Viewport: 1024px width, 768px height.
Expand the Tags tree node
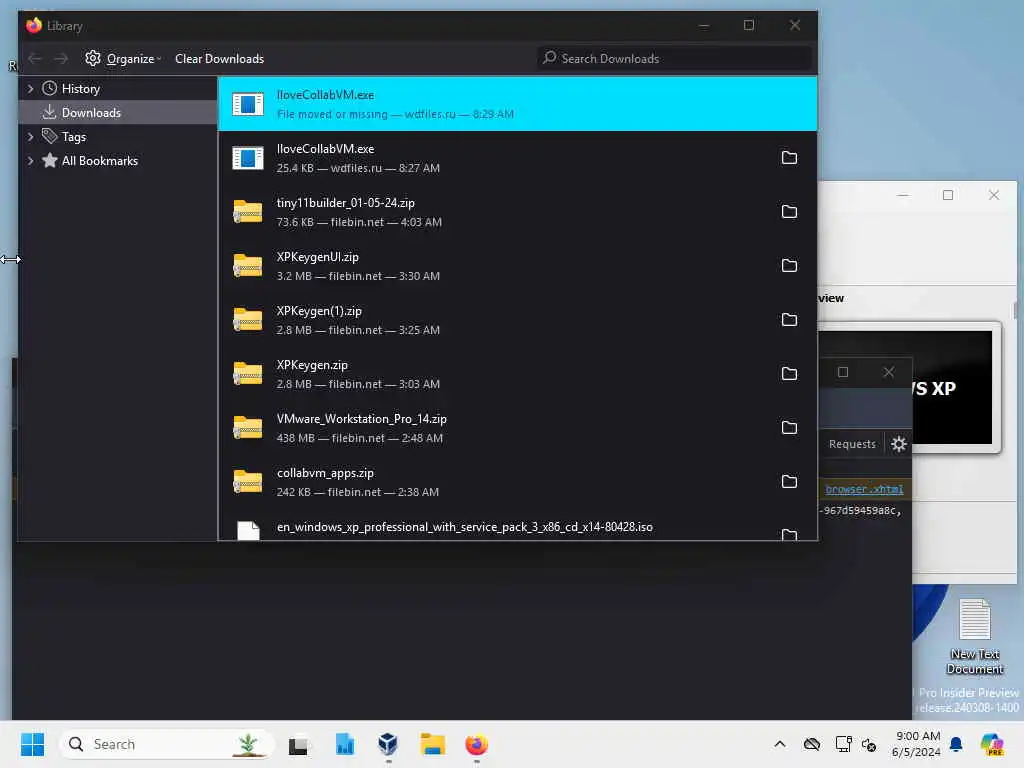coord(30,136)
